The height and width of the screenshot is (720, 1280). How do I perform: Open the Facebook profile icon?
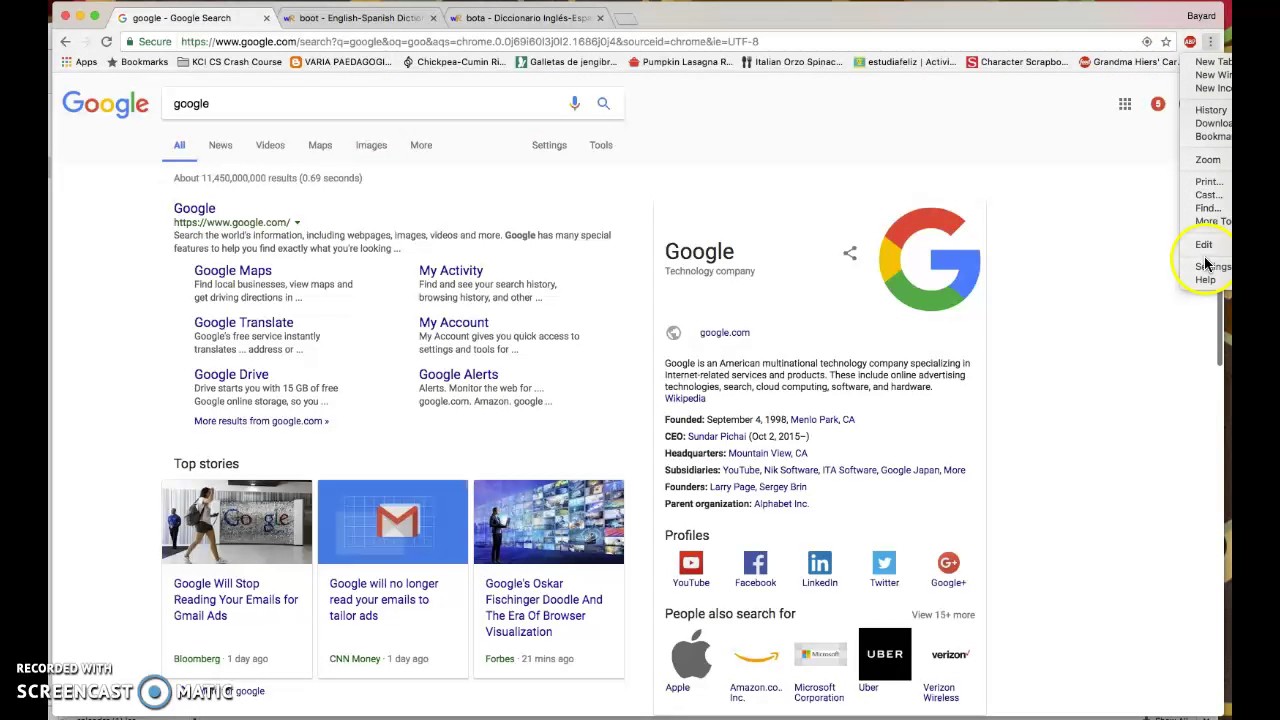click(x=755, y=563)
